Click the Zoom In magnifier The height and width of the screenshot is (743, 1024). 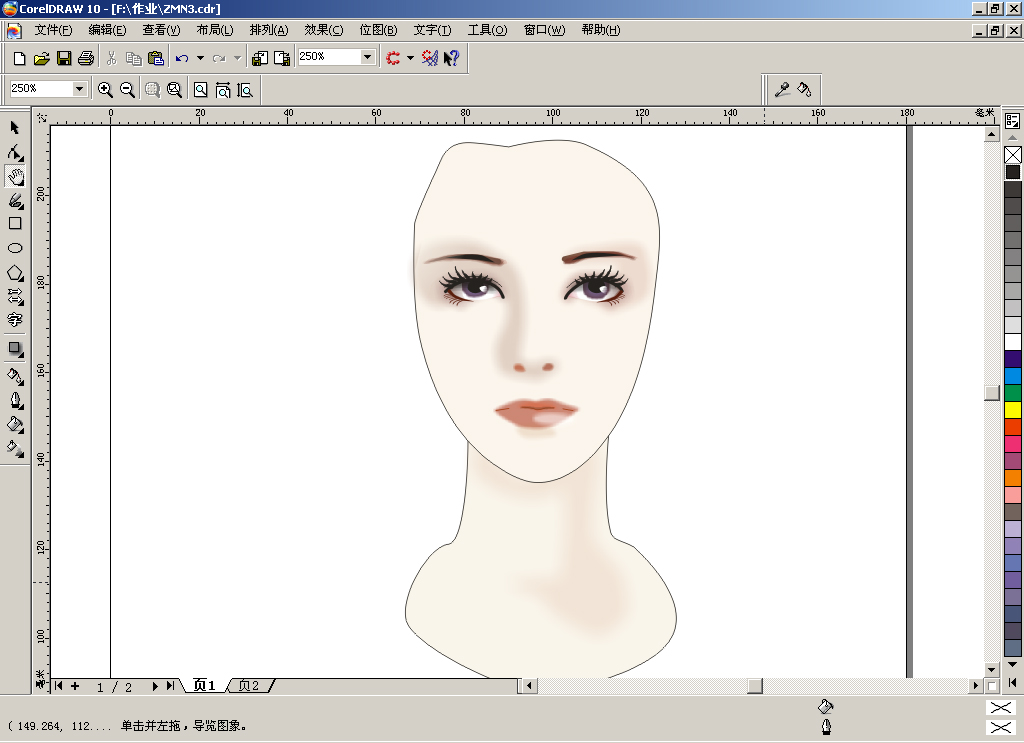pyautogui.click(x=104, y=89)
